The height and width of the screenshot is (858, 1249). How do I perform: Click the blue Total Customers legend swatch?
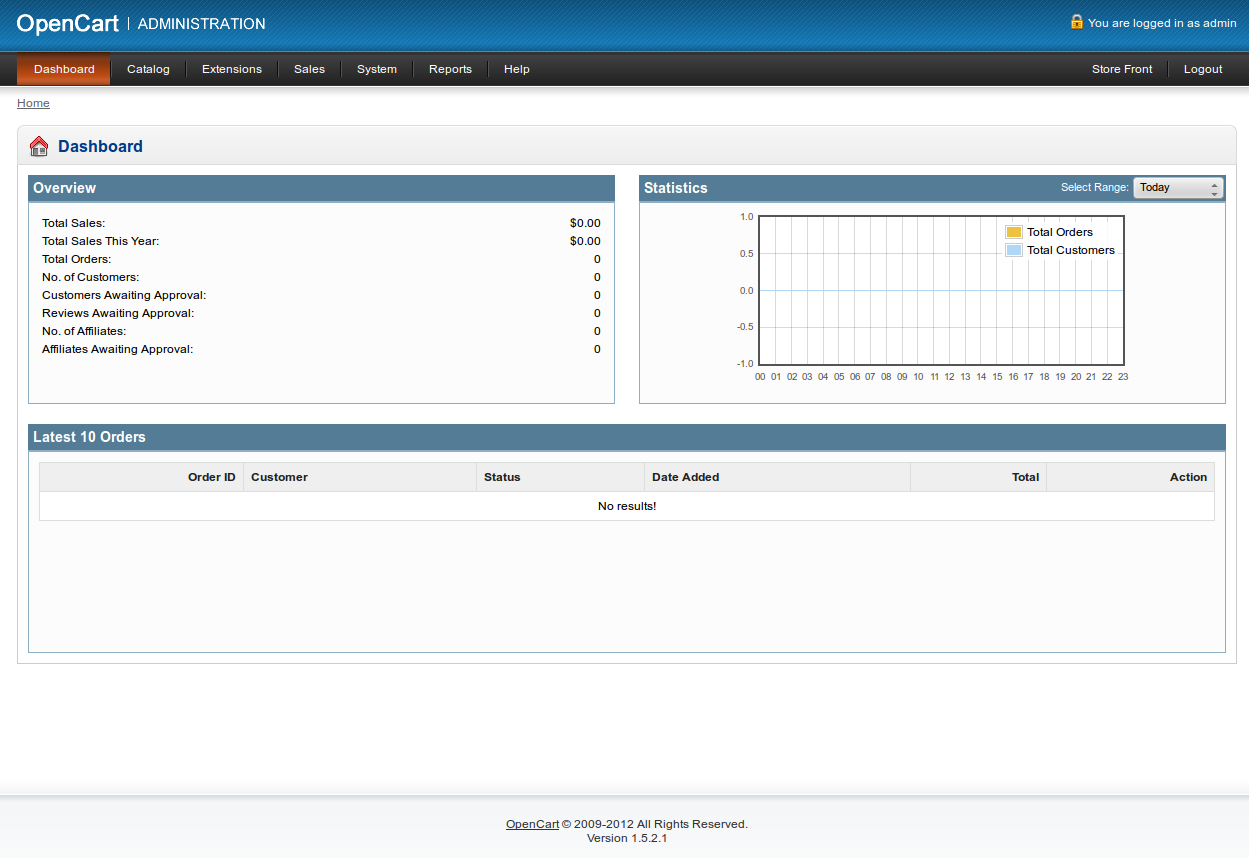point(1012,250)
